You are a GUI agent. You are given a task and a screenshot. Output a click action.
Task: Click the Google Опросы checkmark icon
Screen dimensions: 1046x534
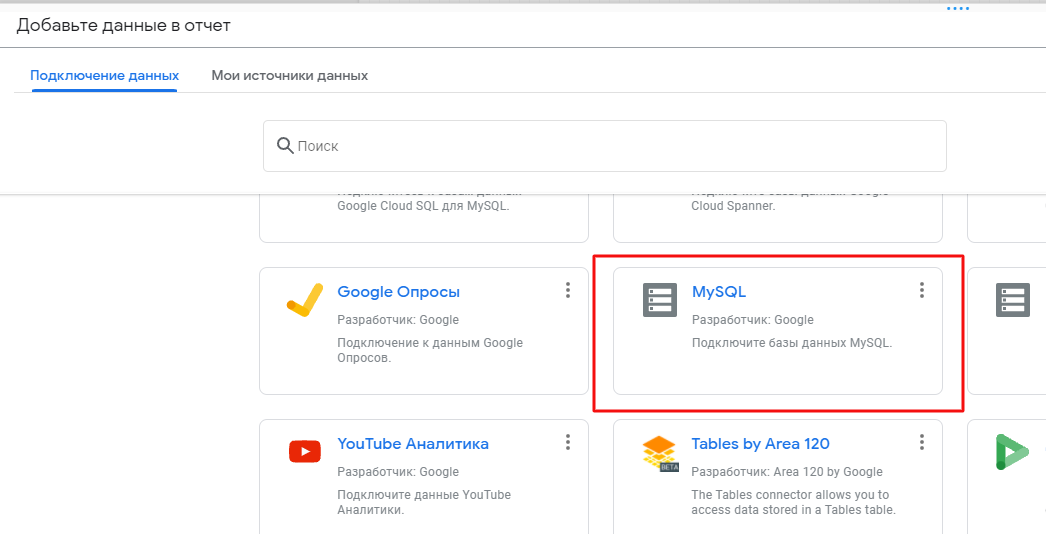coord(305,299)
